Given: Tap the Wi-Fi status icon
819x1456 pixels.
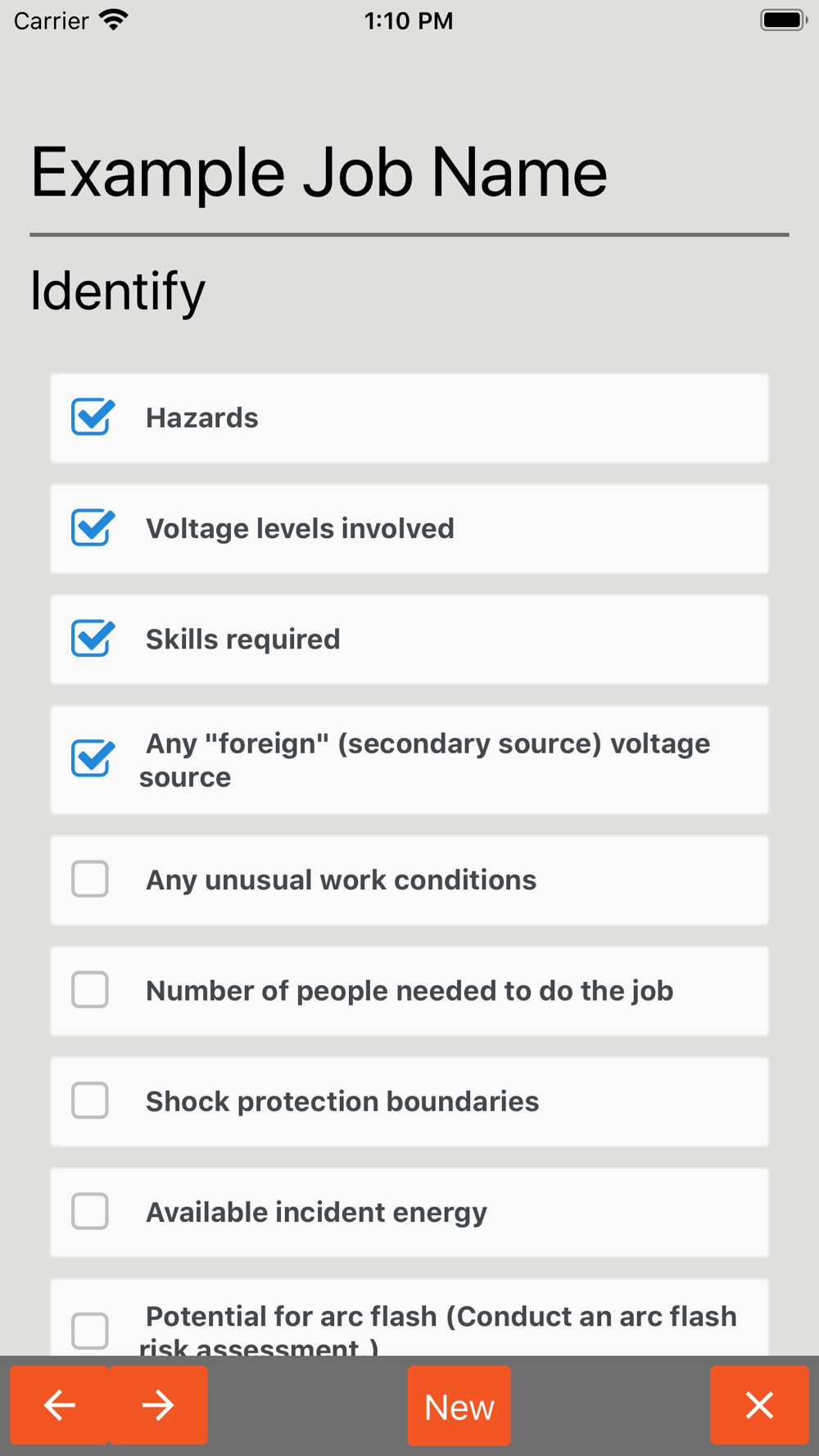Looking at the screenshot, I should coord(114,20).
